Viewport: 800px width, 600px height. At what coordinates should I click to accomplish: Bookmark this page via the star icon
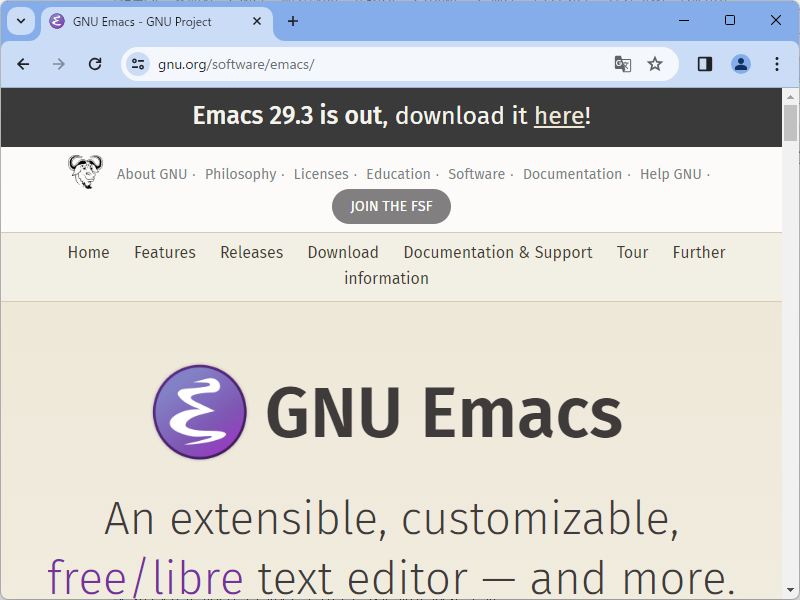(x=655, y=63)
